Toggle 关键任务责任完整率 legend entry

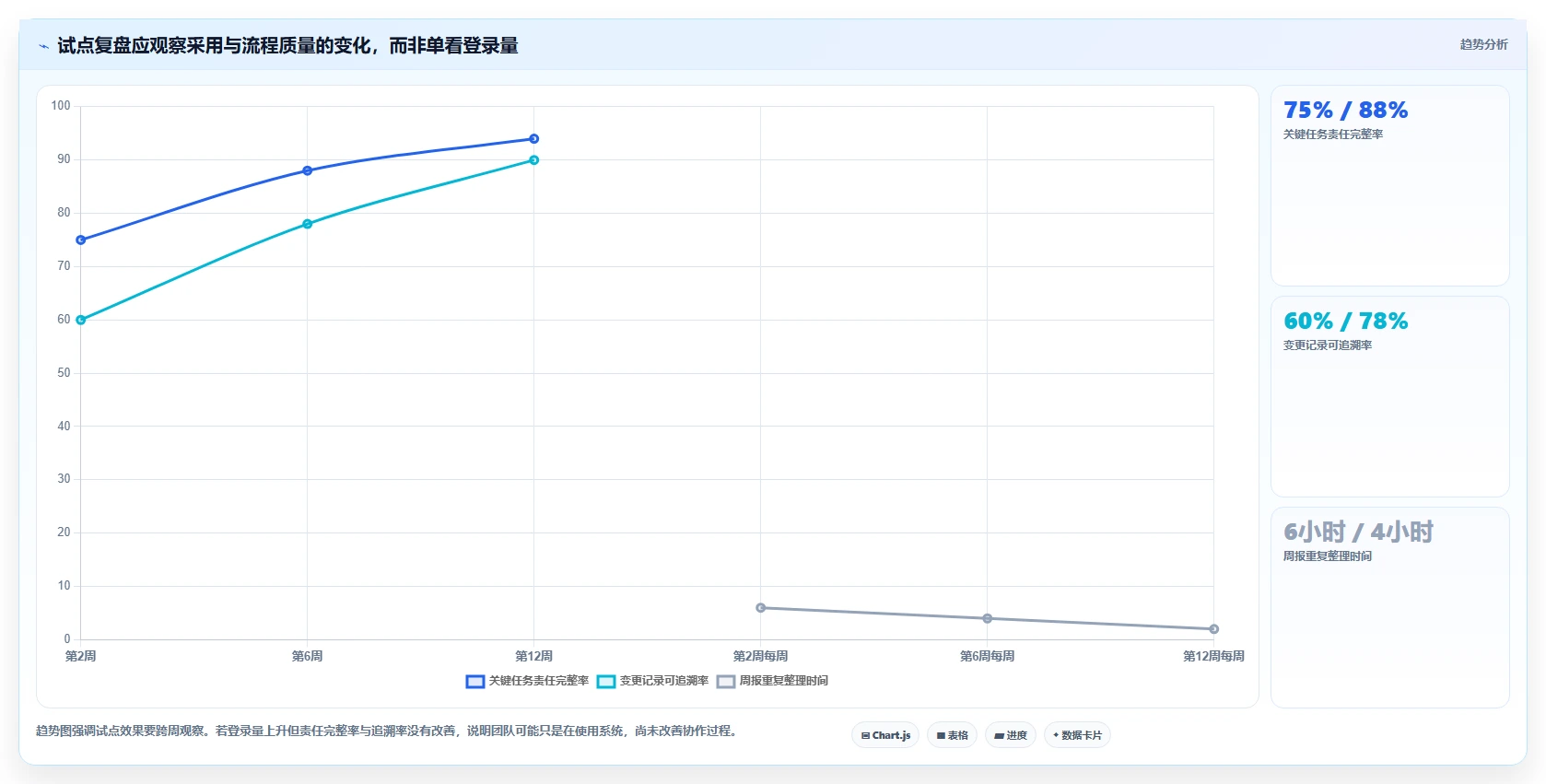(527, 681)
